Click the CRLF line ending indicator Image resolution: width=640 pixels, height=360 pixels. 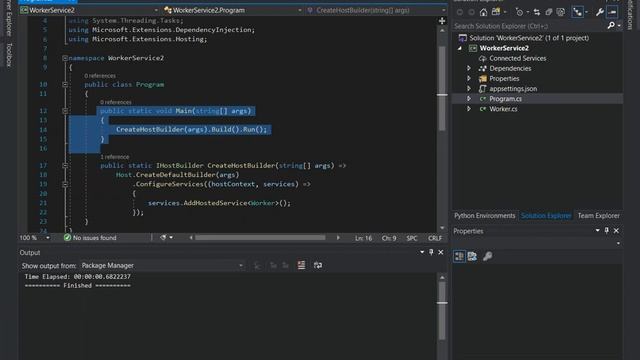[435, 238]
